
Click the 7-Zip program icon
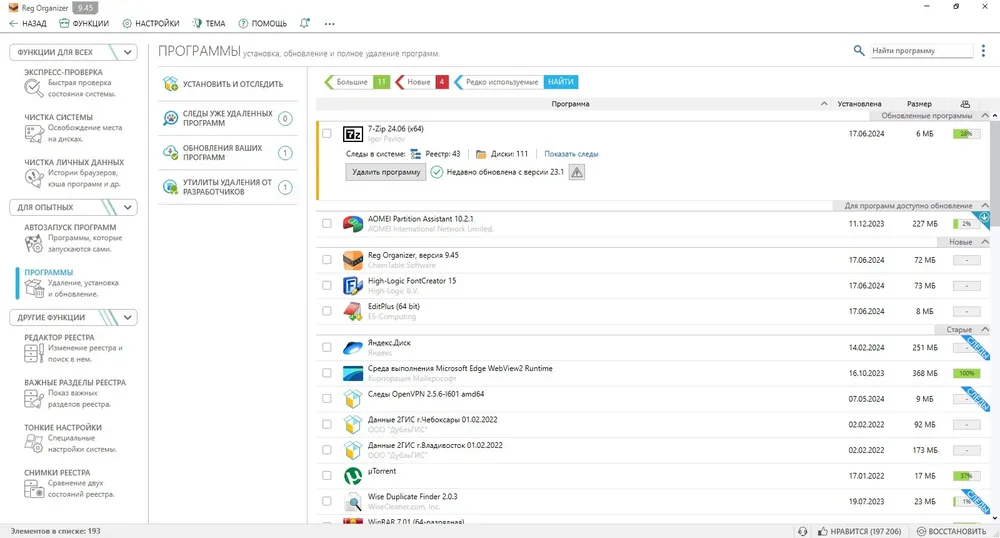pyautogui.click(x=353, y=134)
